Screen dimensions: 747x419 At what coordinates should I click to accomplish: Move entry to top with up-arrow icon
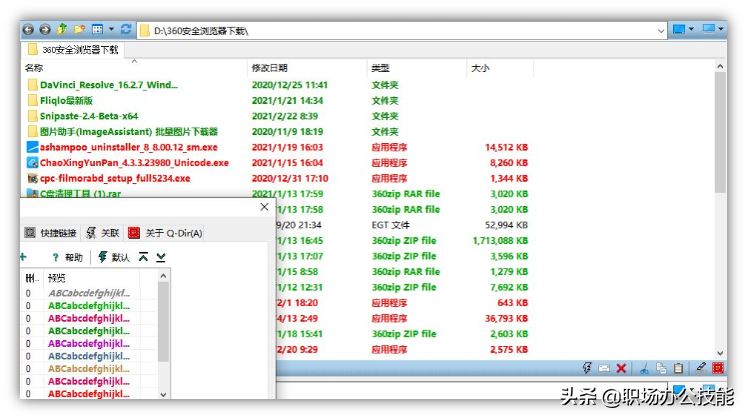tap(143, 257)
